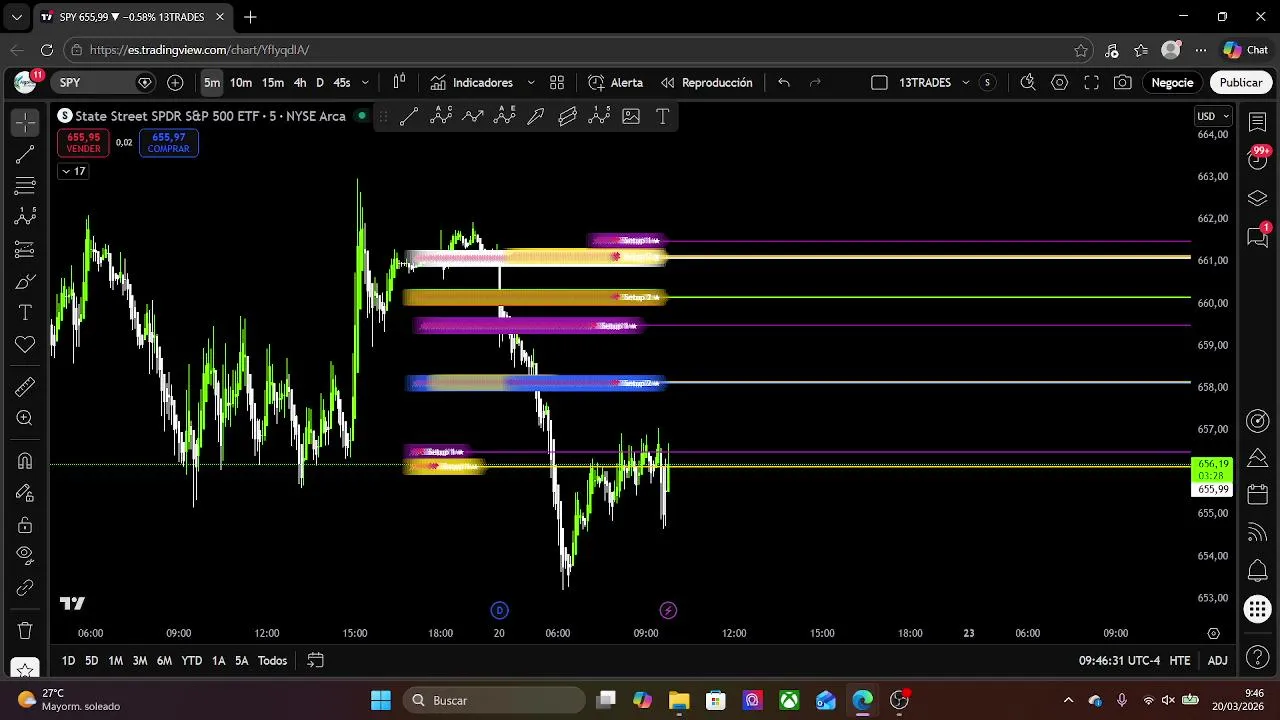Enter fullscreen chart mode

pyautogui.click(x=1091, y=83)
